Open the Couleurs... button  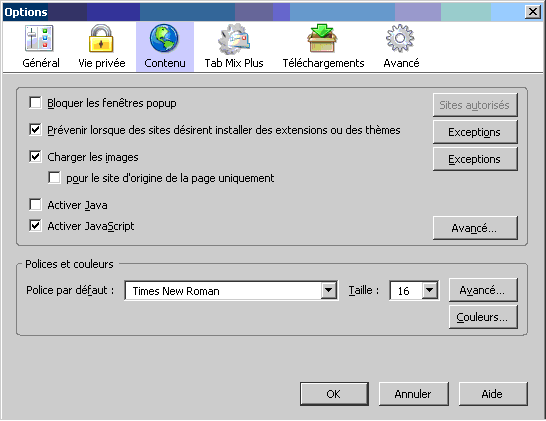coord(483,317)
